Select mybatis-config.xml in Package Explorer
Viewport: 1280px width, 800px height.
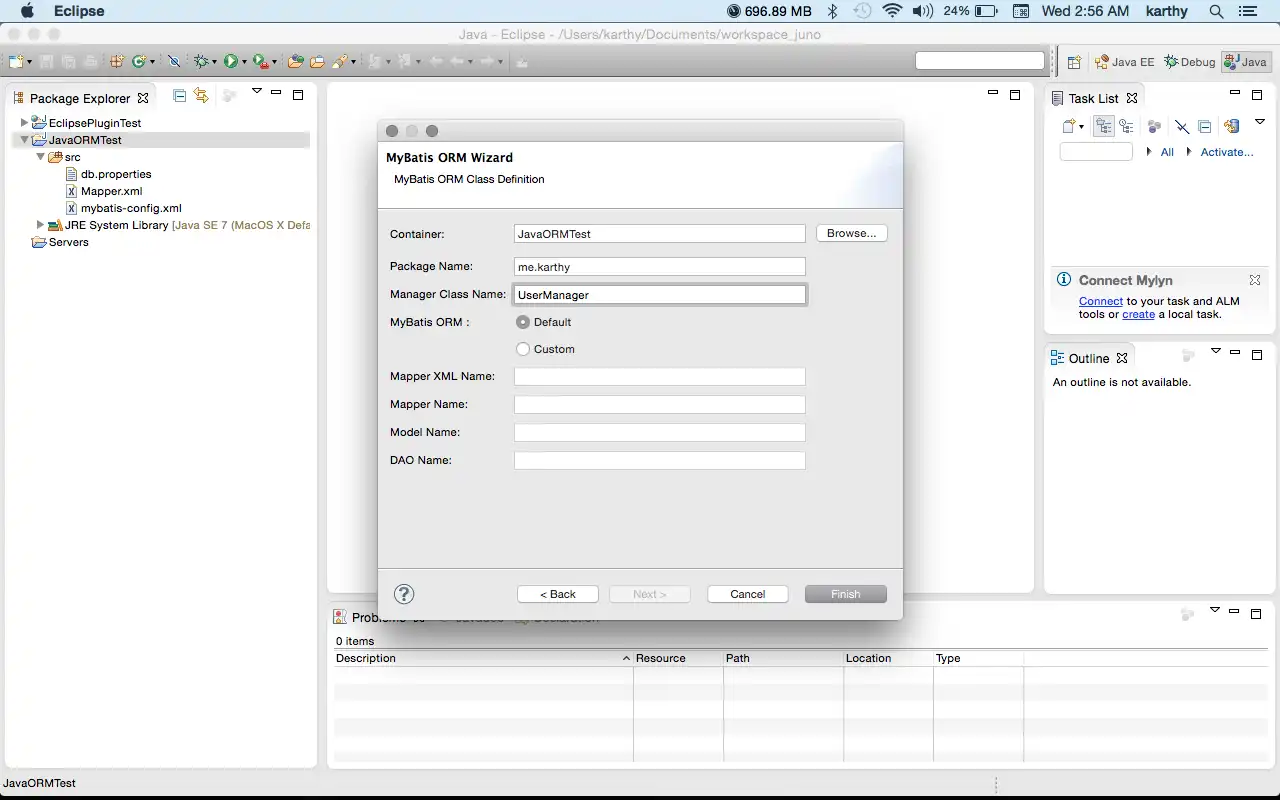point(131,208)
